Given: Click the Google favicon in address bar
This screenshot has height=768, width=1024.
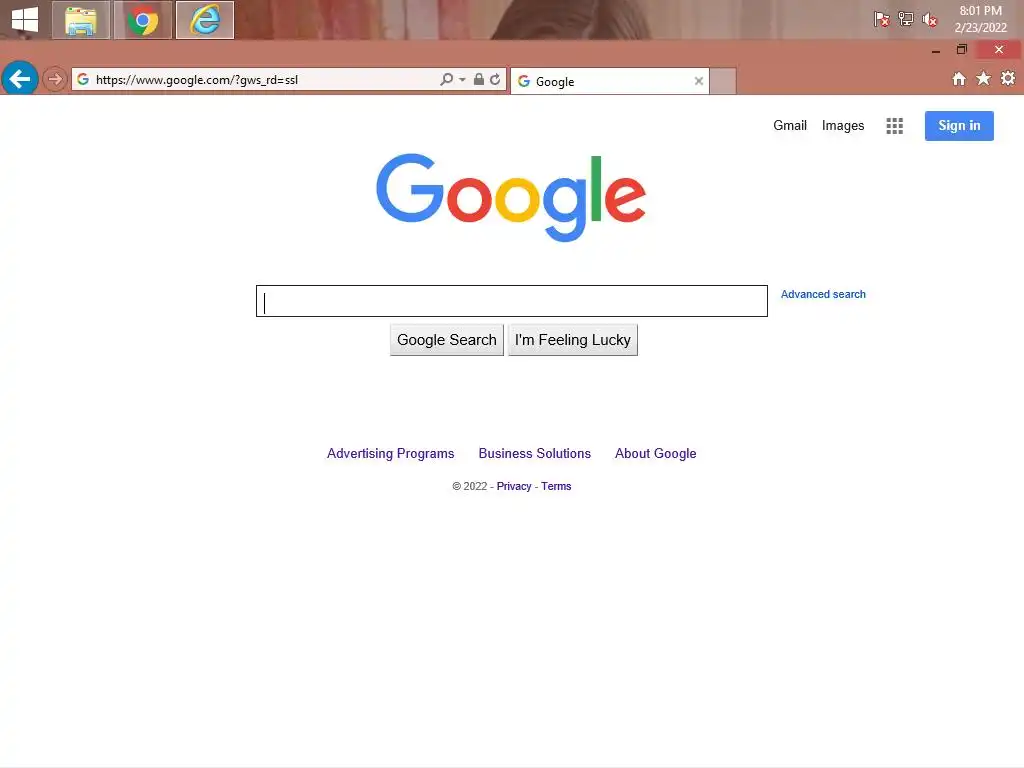Looking at the screenshot, I should pos(83,79).
